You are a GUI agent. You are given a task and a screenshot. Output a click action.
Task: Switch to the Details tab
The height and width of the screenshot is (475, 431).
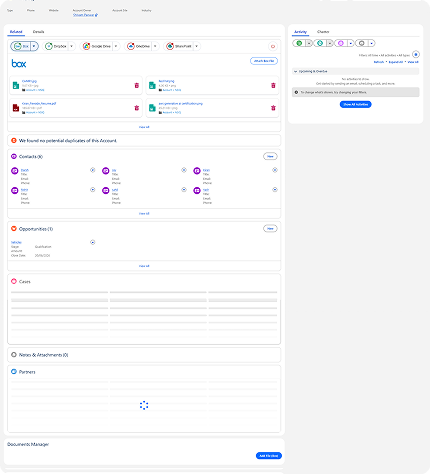click(x=38, y=32)
